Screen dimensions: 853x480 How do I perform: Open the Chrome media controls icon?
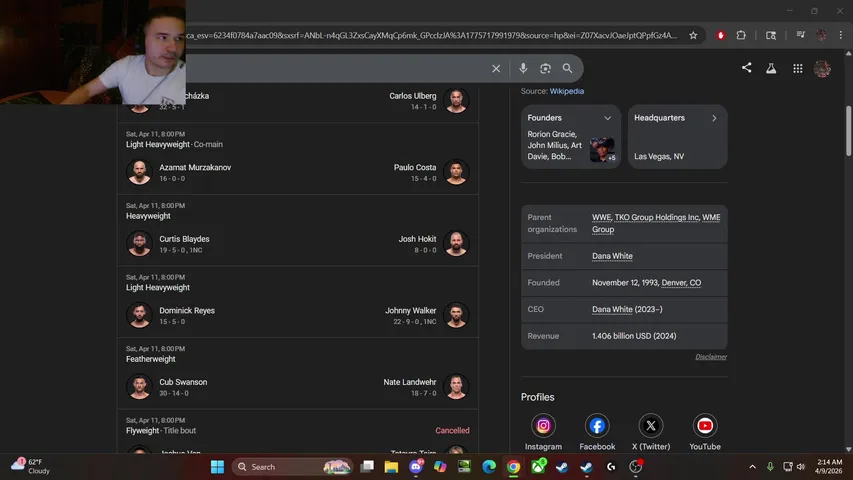(801, 35)
